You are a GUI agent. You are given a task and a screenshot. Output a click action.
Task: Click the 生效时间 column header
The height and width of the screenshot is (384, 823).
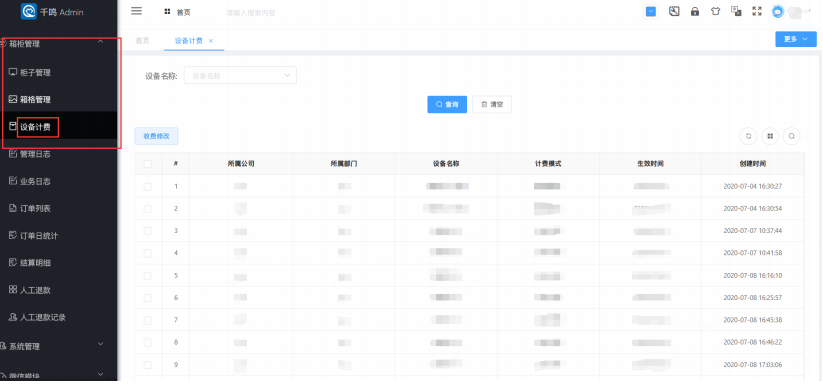coord(650,164)
